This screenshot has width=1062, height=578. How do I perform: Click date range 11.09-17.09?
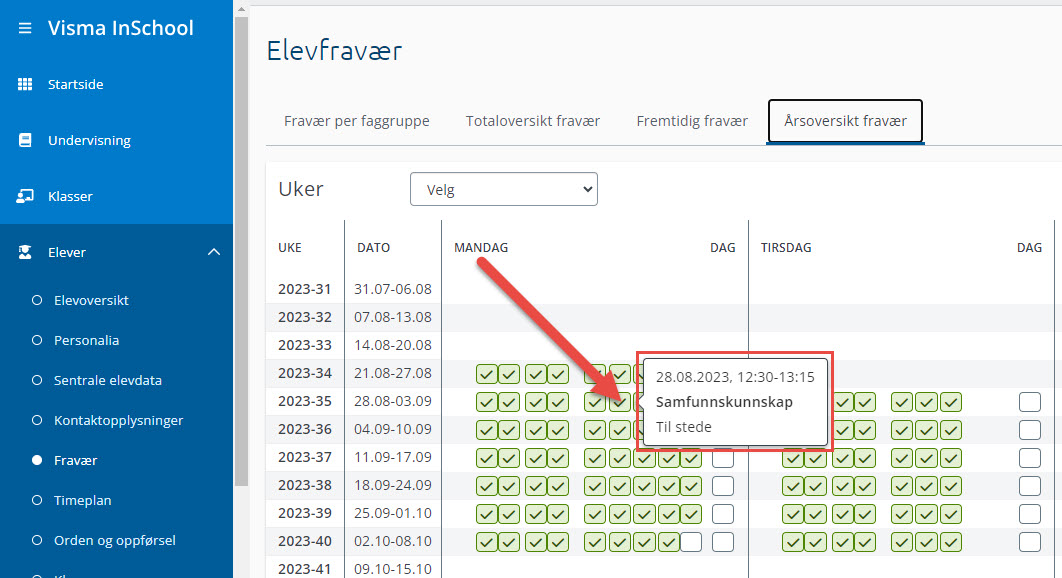point(393,457)
